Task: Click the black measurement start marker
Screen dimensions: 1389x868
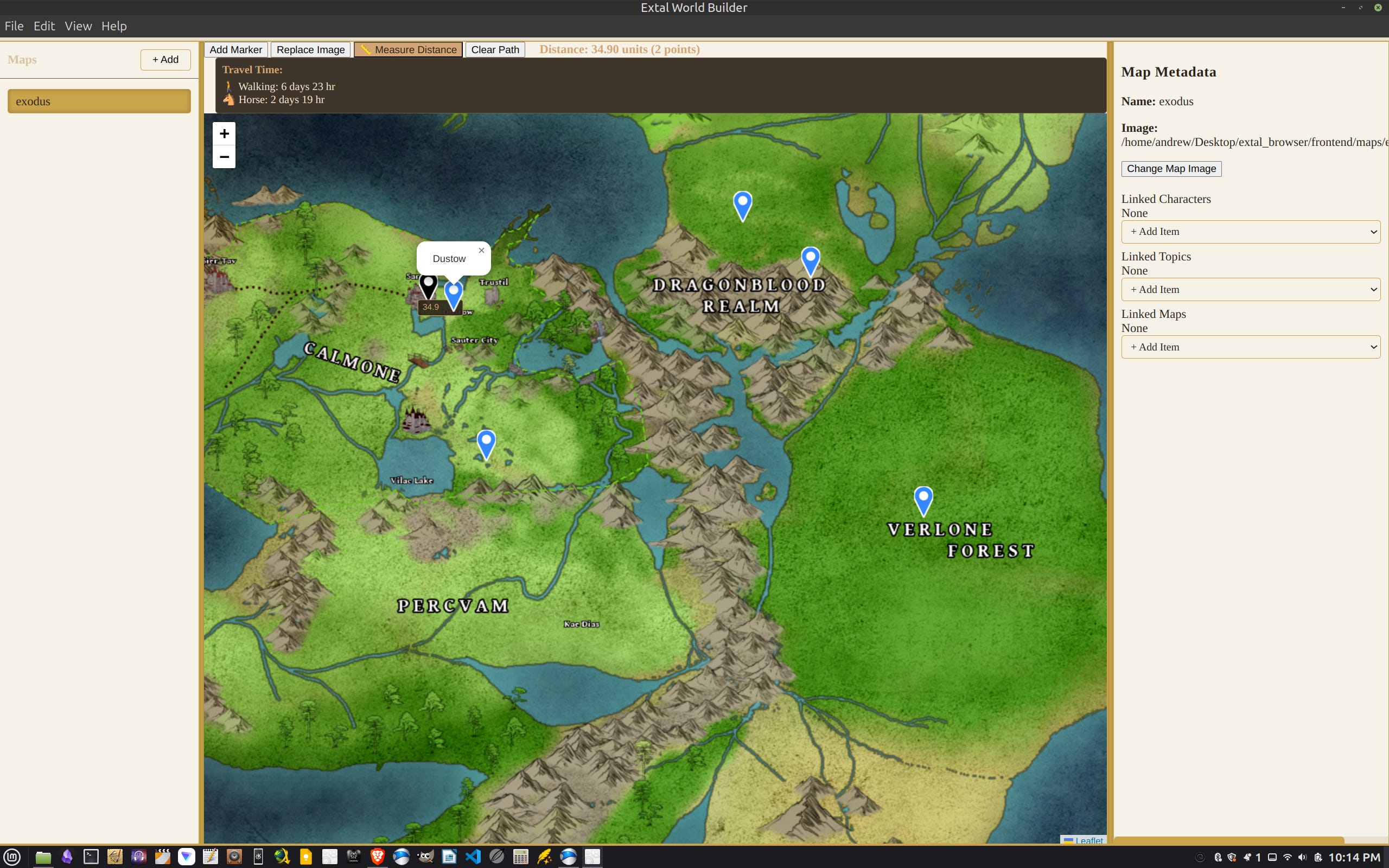Action: 428,285
